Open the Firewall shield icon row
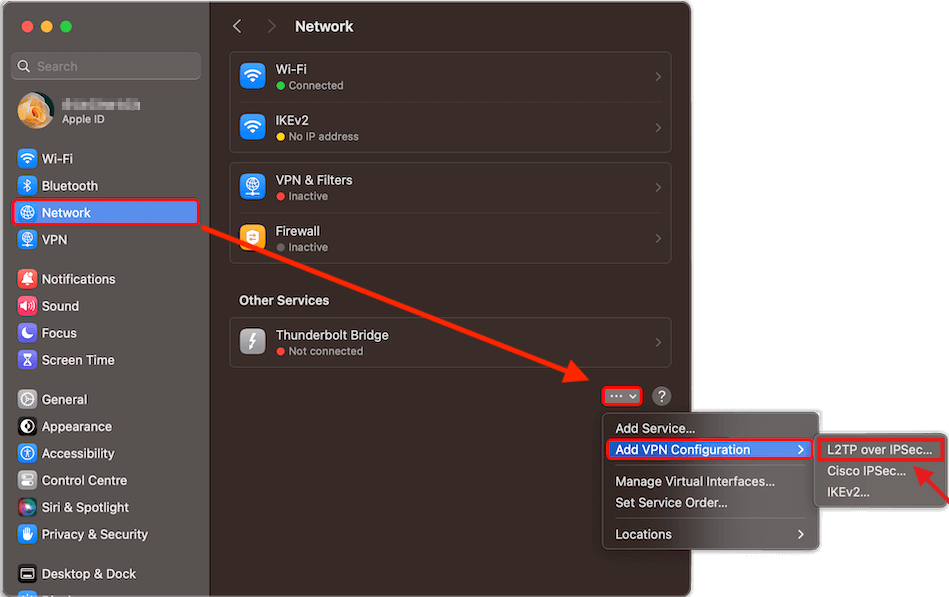949x597 pixels. pyautogui.click(x=252, y=238)
